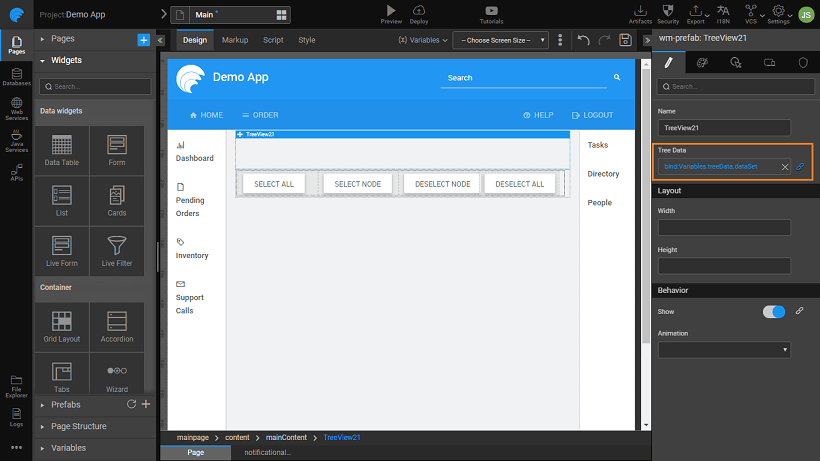The width and height of the screenshot is (820, 461).
Task: Open the Artifacts download icon
Action: click(x=641, y=10)
